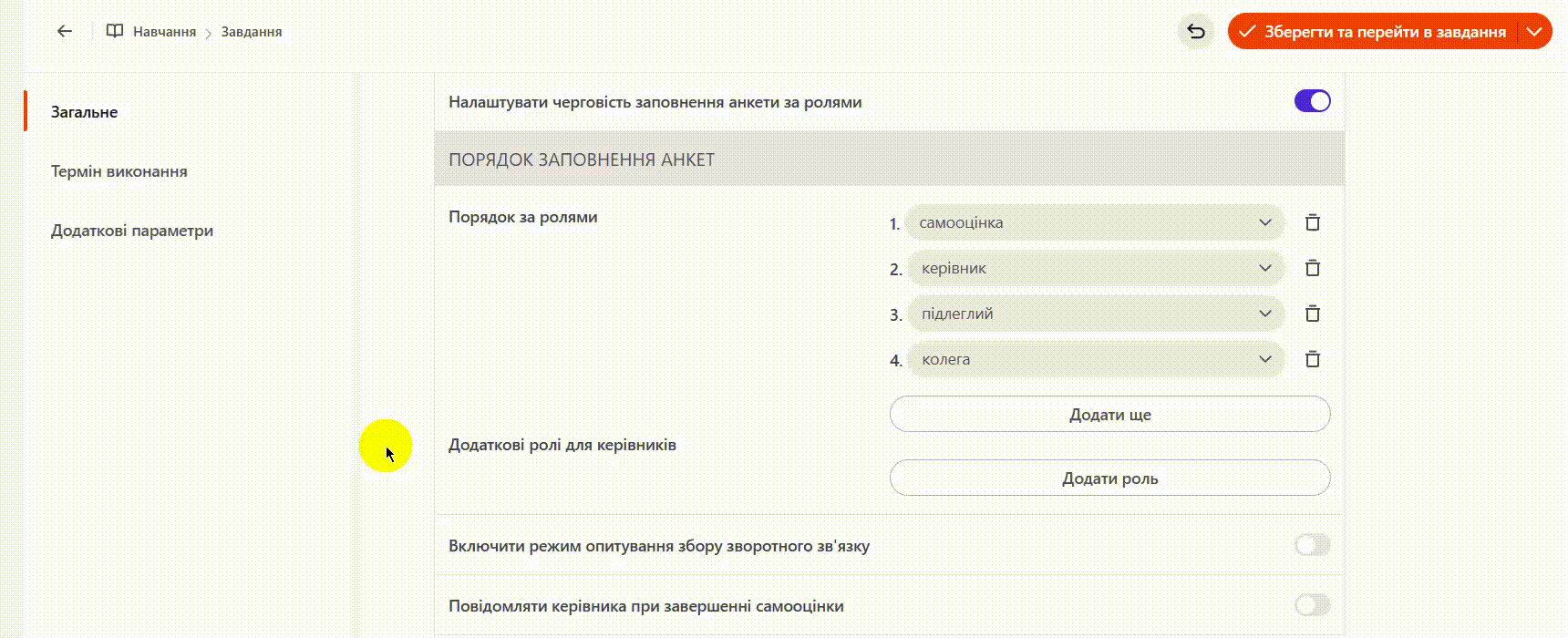Delete the колега role row
Viewport: 1568px width, 638px height.
[1313, 359]
